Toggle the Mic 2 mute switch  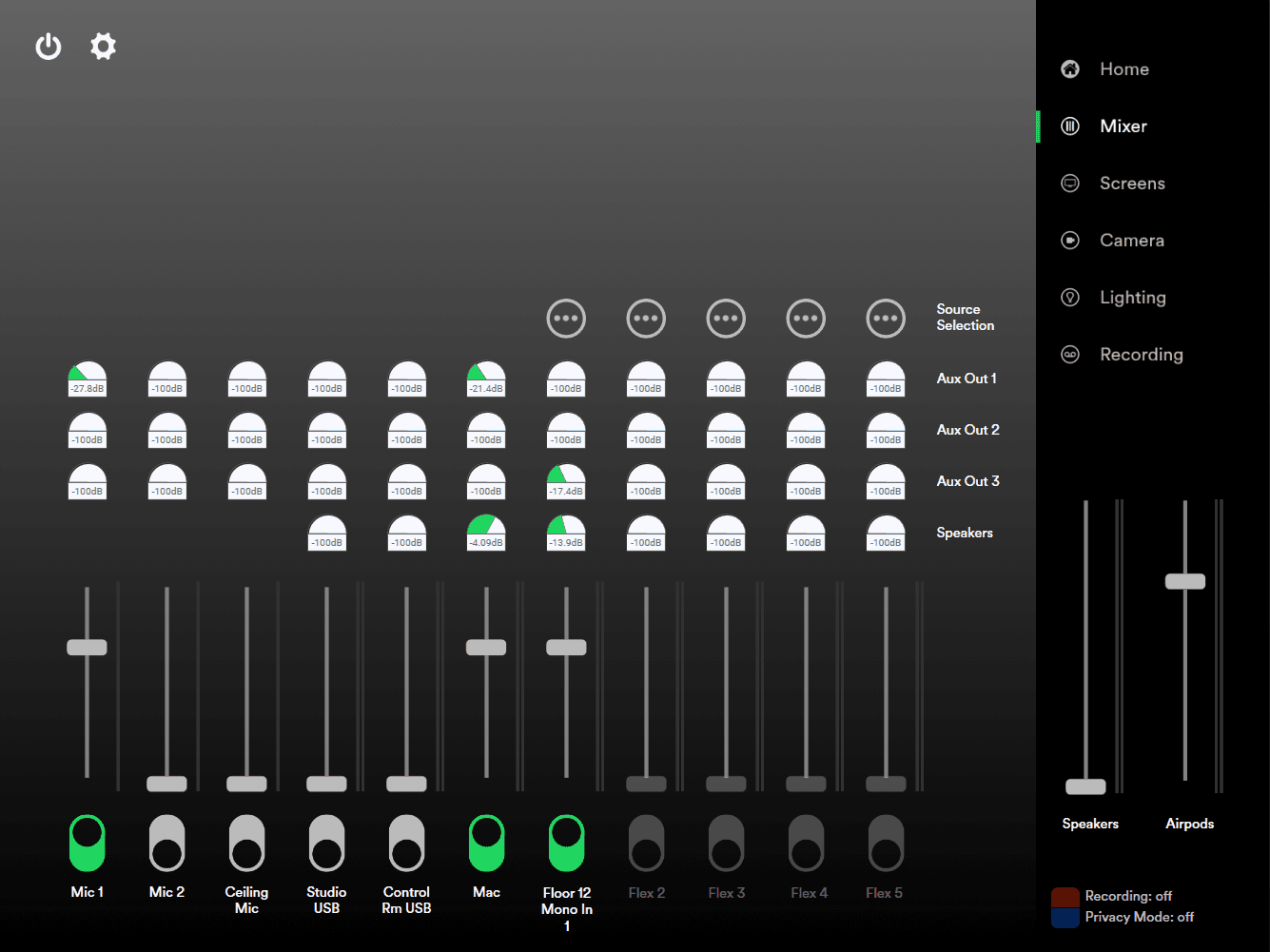166,843
